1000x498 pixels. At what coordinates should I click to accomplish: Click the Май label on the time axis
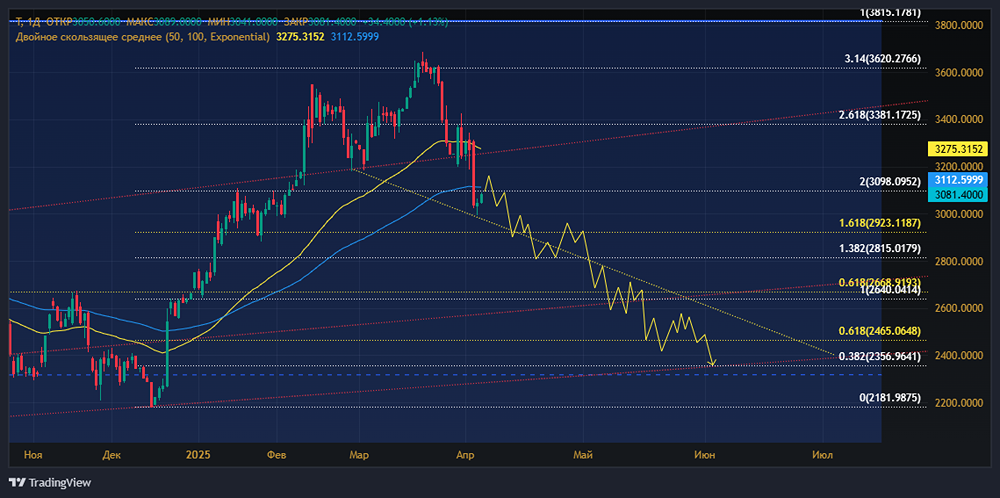coord(583,455)
